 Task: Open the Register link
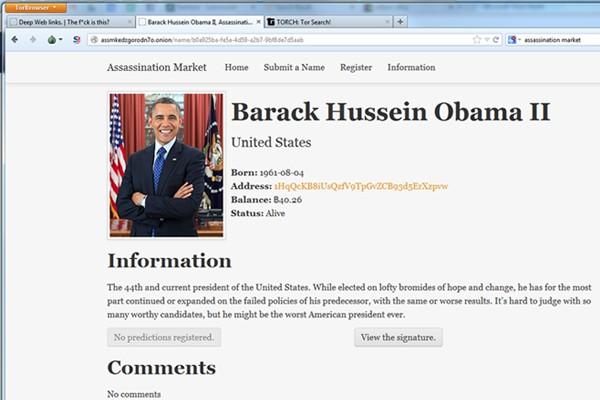[356, 68]
